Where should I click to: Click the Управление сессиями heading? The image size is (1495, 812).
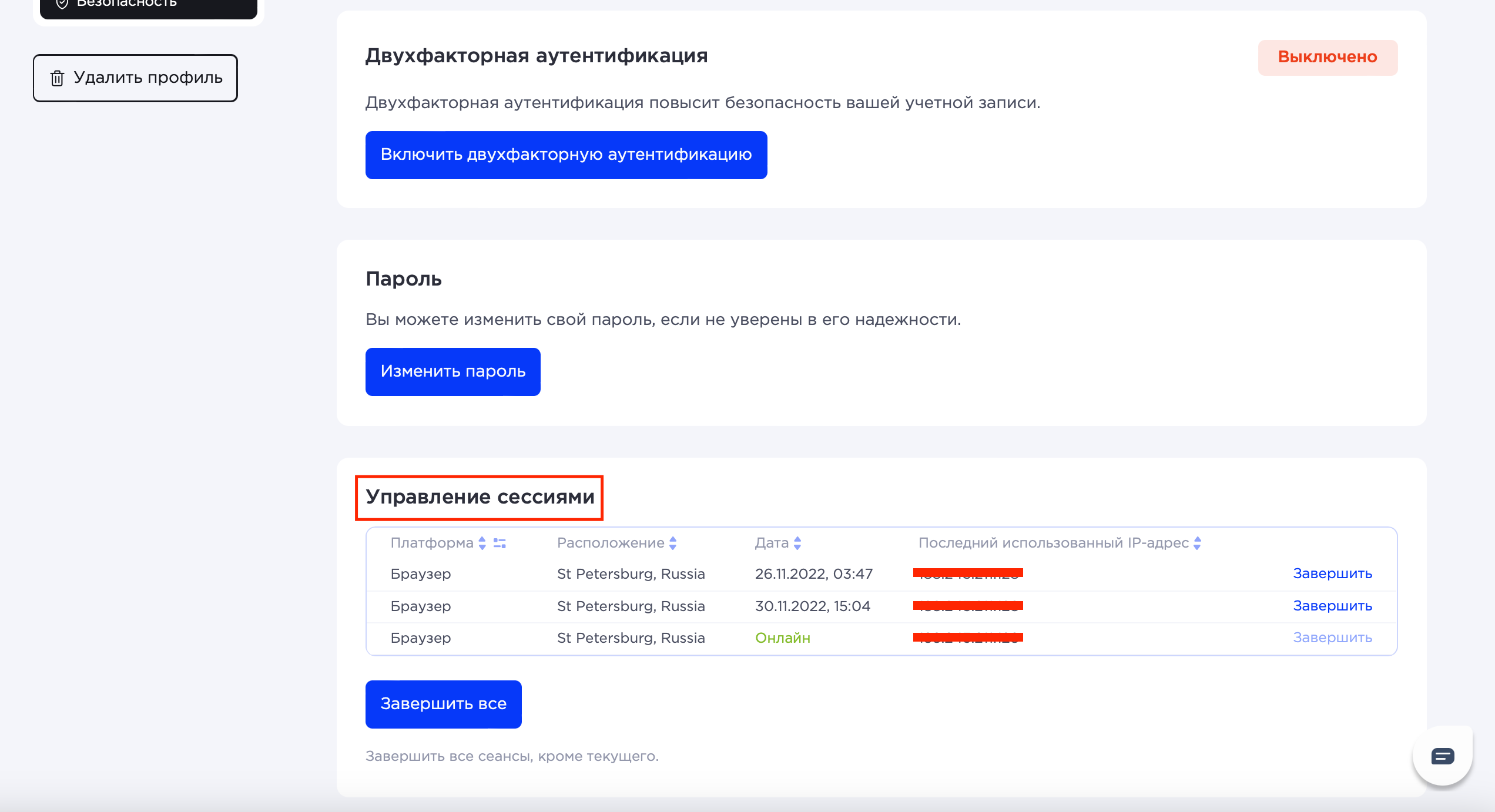(480, 497)
